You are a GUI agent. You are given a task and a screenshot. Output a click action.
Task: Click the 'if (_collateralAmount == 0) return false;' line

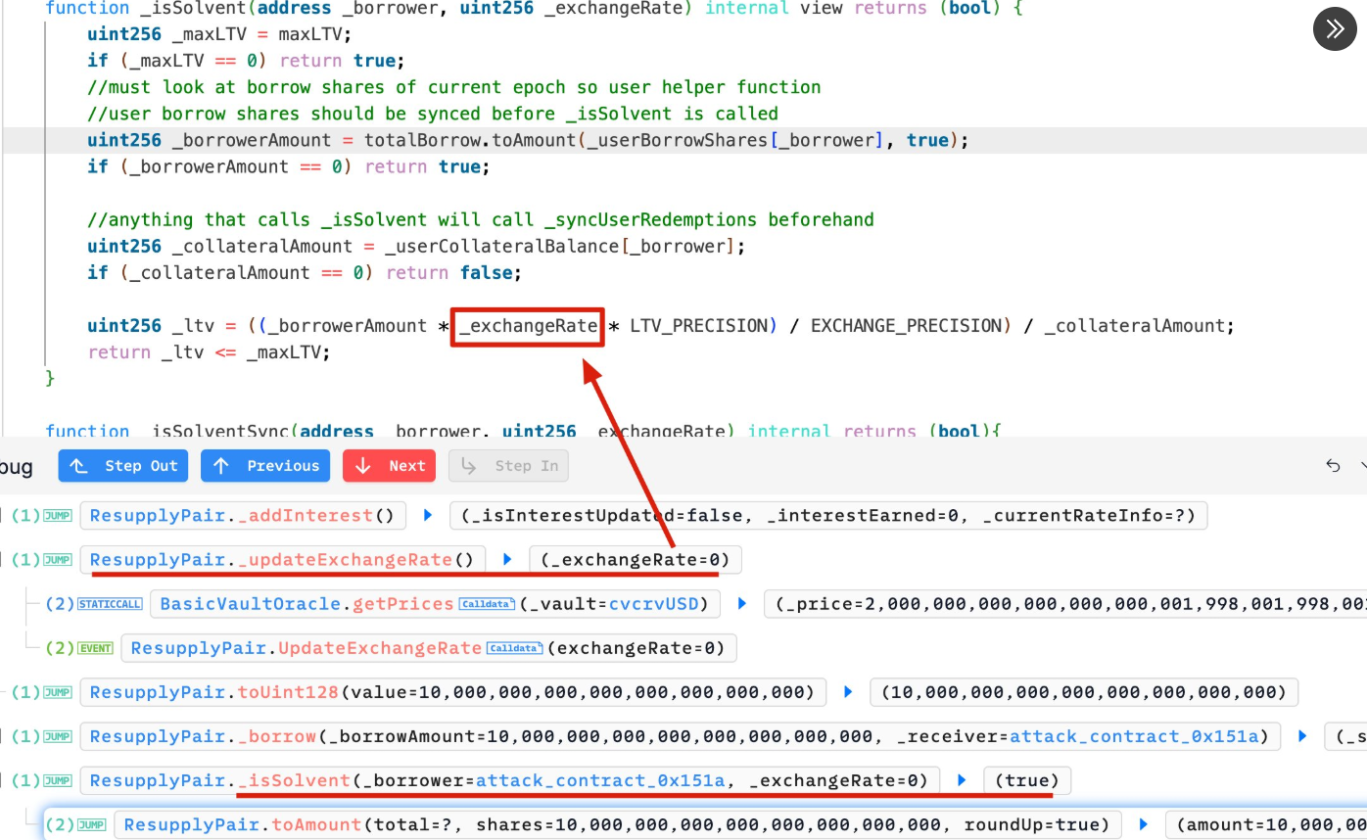click(304, 273)
